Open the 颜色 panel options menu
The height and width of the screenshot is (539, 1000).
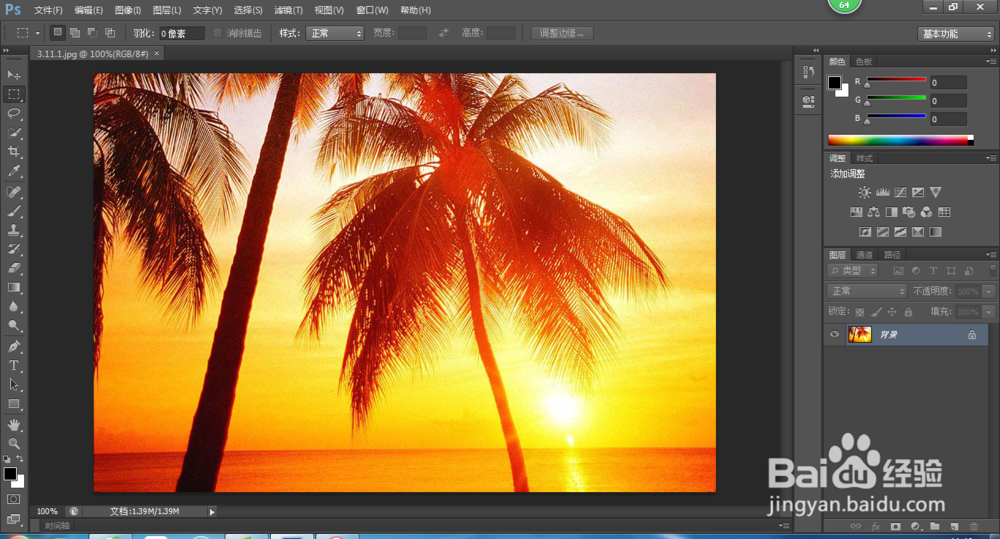click(991, 61)
